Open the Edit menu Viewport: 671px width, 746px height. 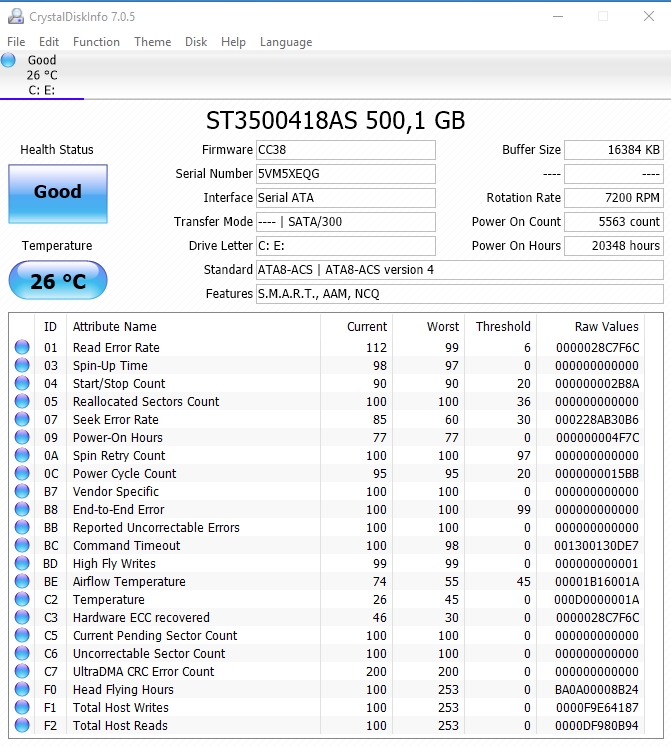pyautogui.click(x=49, y=42)
